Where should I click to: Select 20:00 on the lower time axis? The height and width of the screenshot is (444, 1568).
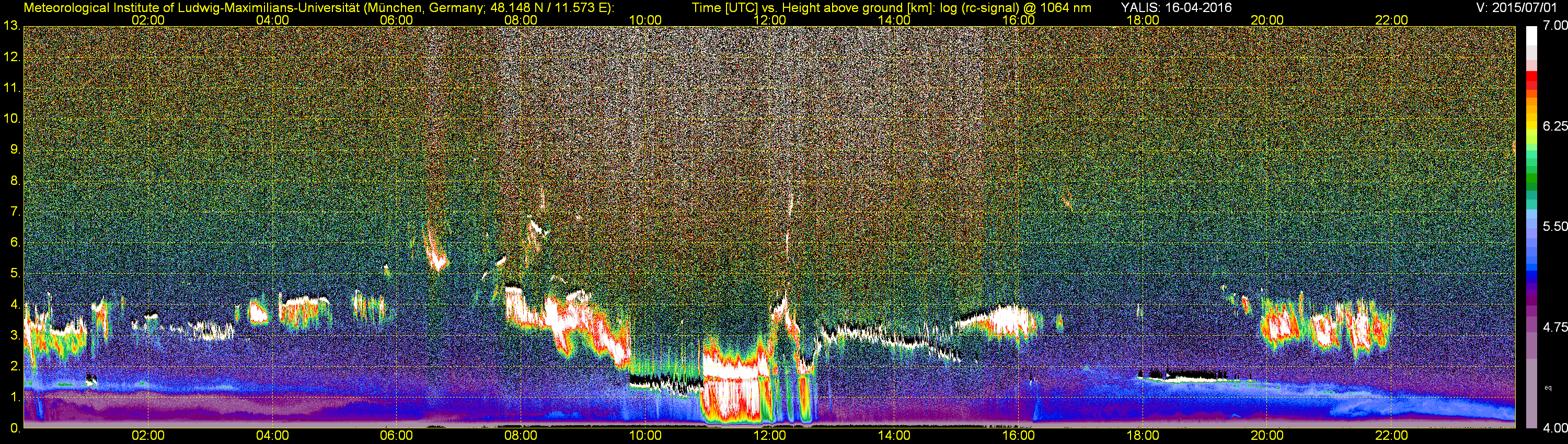[x=1267, y=436]
